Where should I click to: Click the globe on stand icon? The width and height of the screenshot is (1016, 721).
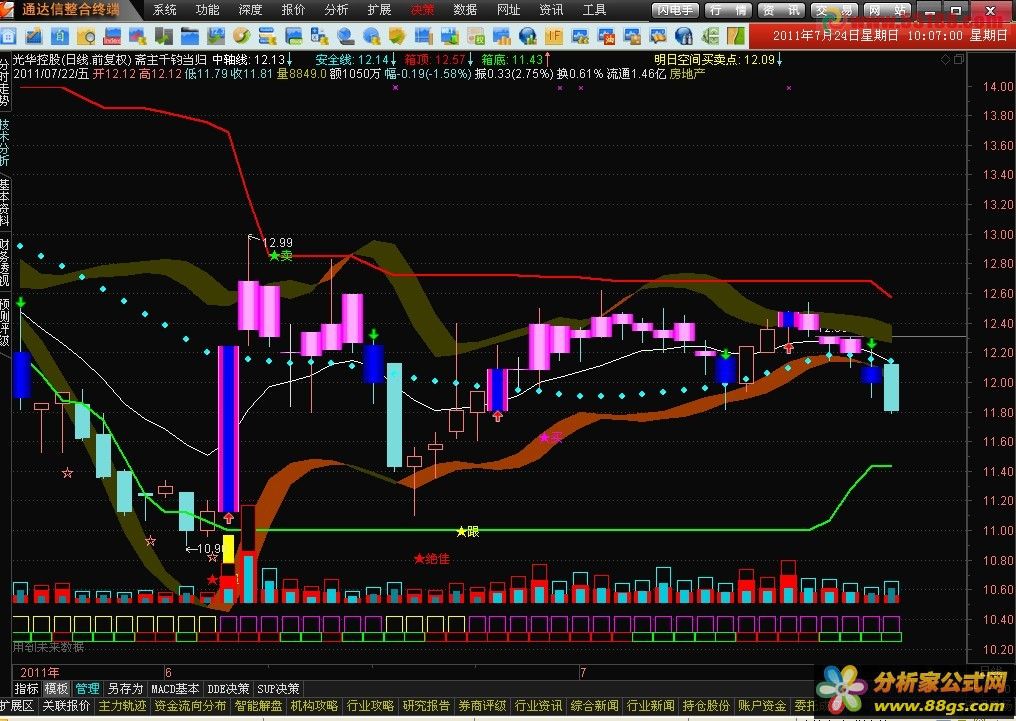[x=345, y=36]
